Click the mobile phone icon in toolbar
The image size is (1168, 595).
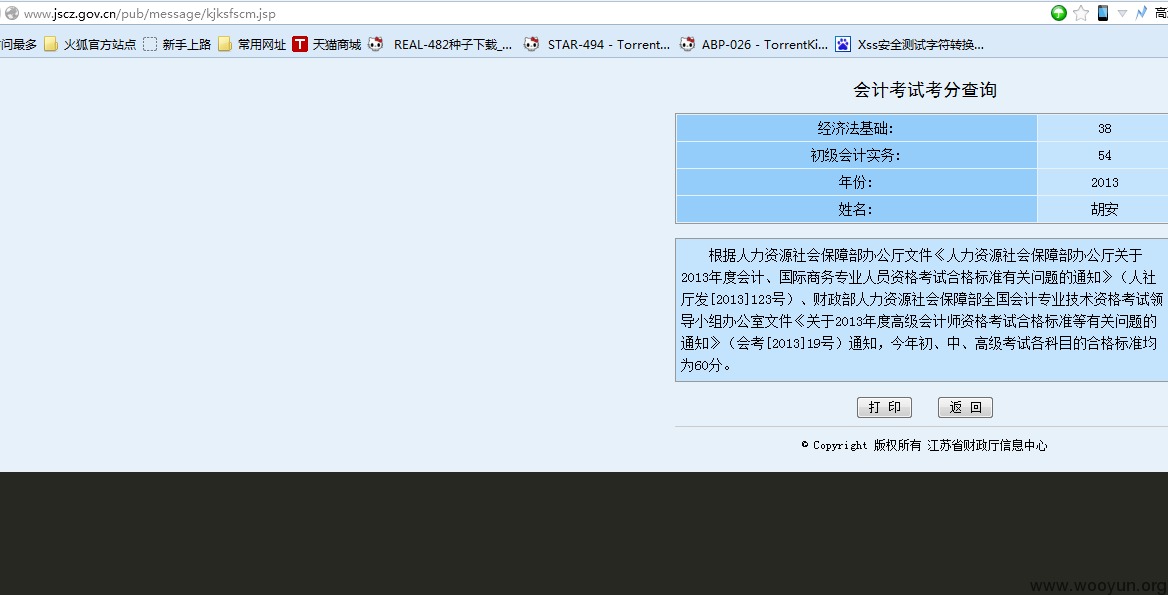coord(1102,13)
